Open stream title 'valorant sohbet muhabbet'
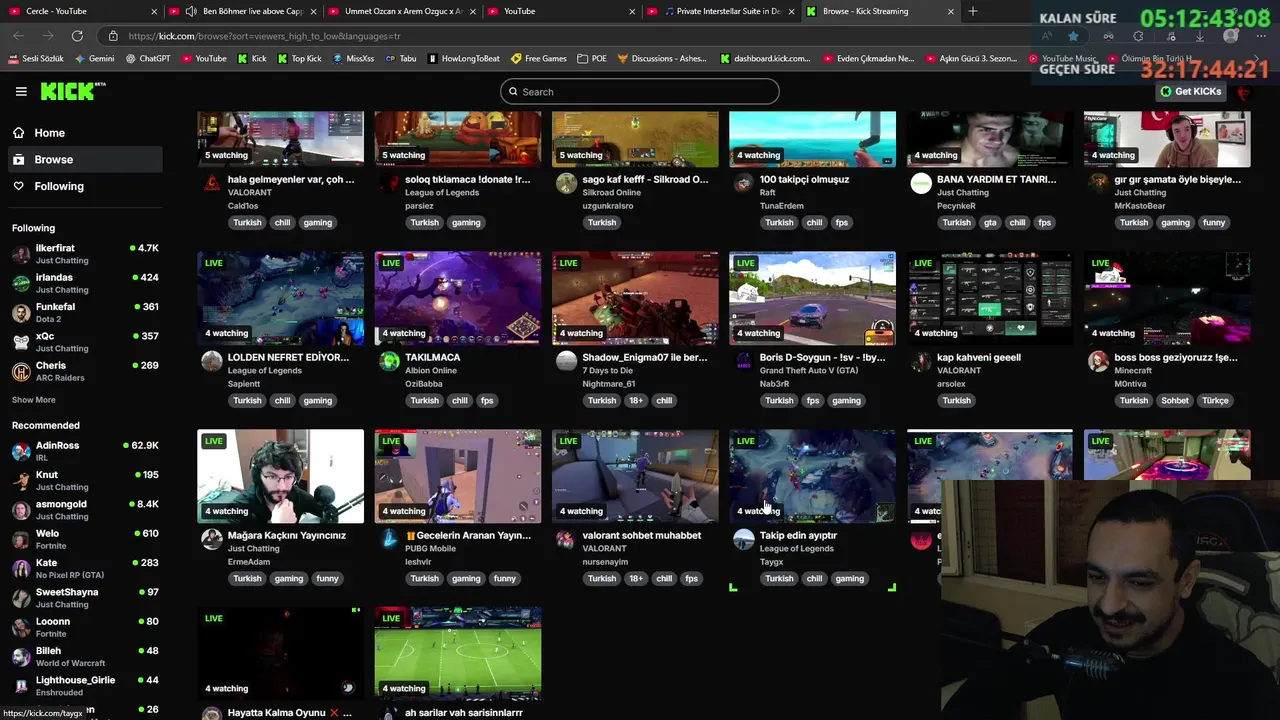1280x720 pixels. (x=642, y=535)
